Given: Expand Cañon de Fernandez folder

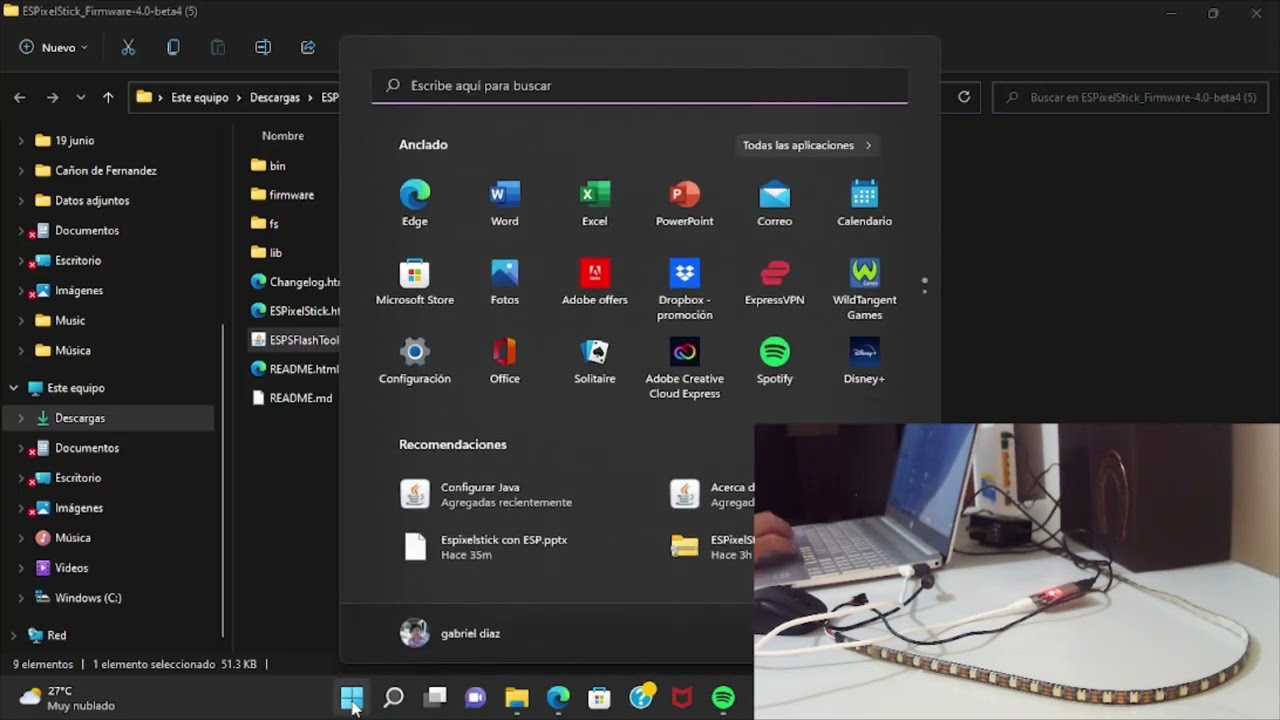Looking at the screenshot, I should tap(21, 171).
